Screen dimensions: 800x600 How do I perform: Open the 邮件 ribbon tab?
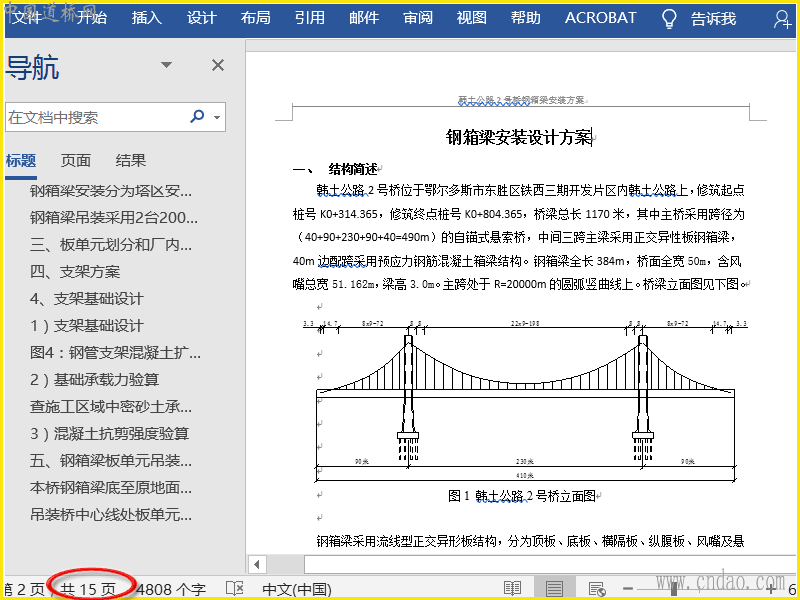pos(364,18)
